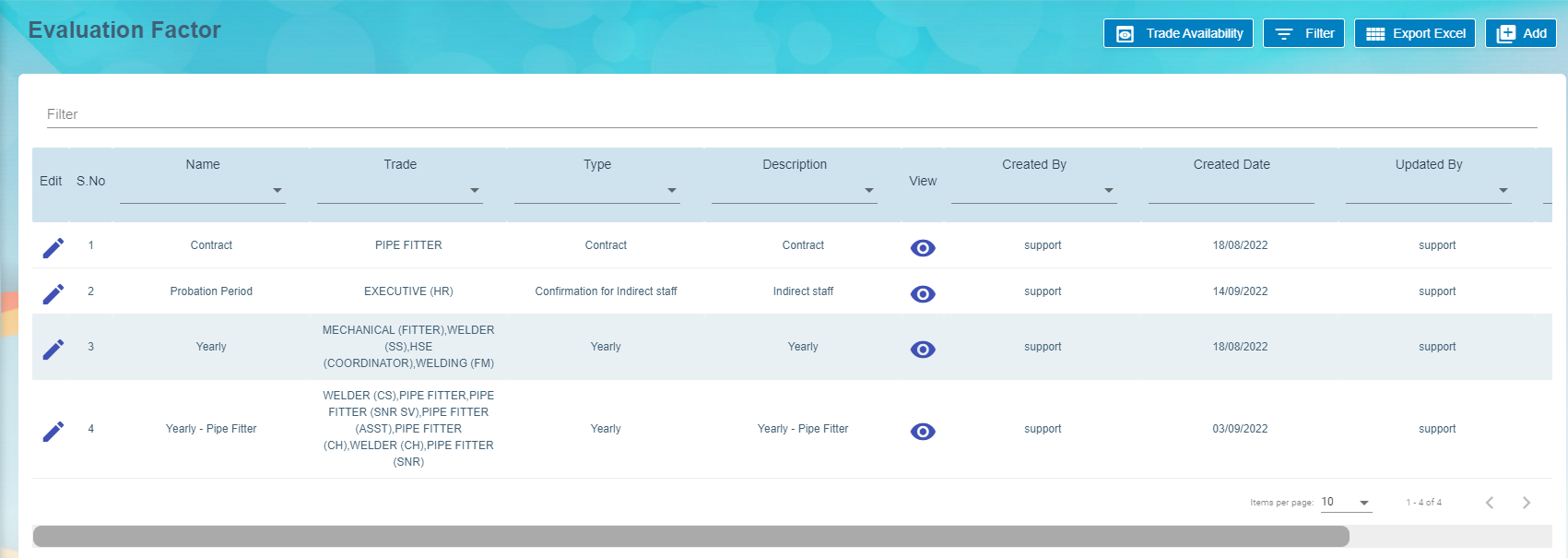1568x558 pixels.
Task: Open the Filter button in header
Action: [x=1303, y=33]
